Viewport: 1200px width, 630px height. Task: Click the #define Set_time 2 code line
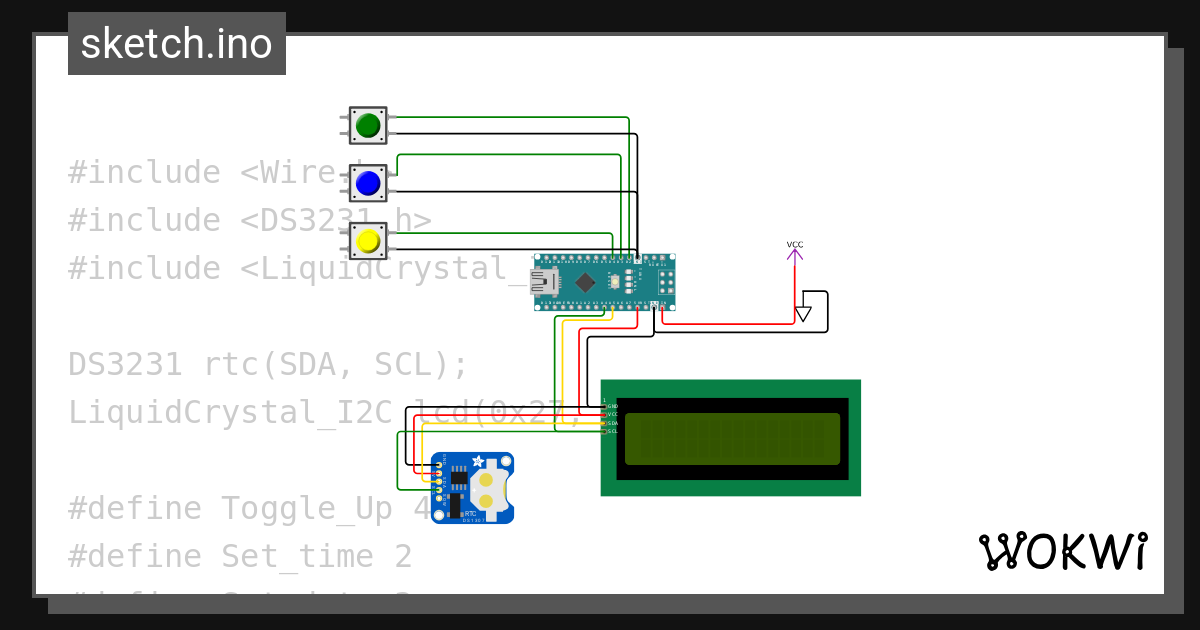[240, 556]
